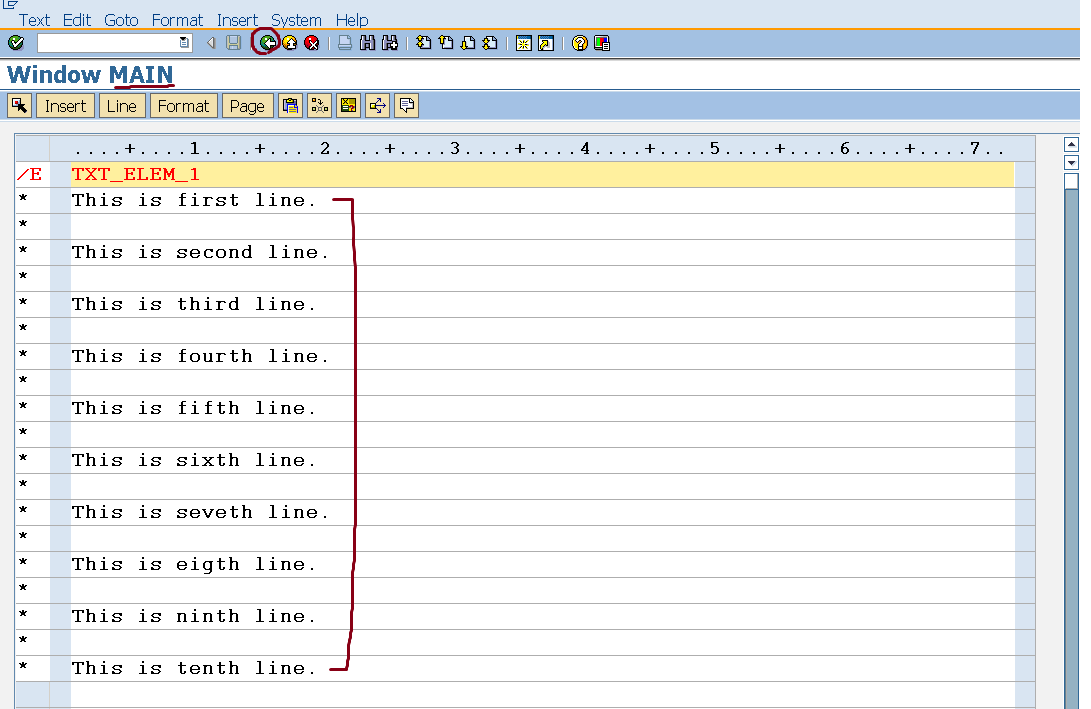The height and width of the screenshot is (709, 1091).
Task: Open the command field history dropdown
Action: tap(184, 43)
